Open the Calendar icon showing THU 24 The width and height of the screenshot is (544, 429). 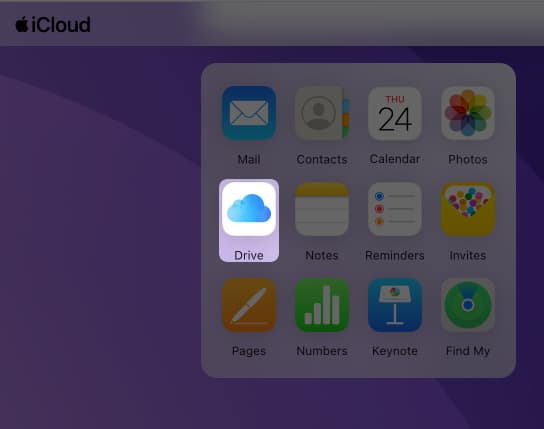click(395, 113)
